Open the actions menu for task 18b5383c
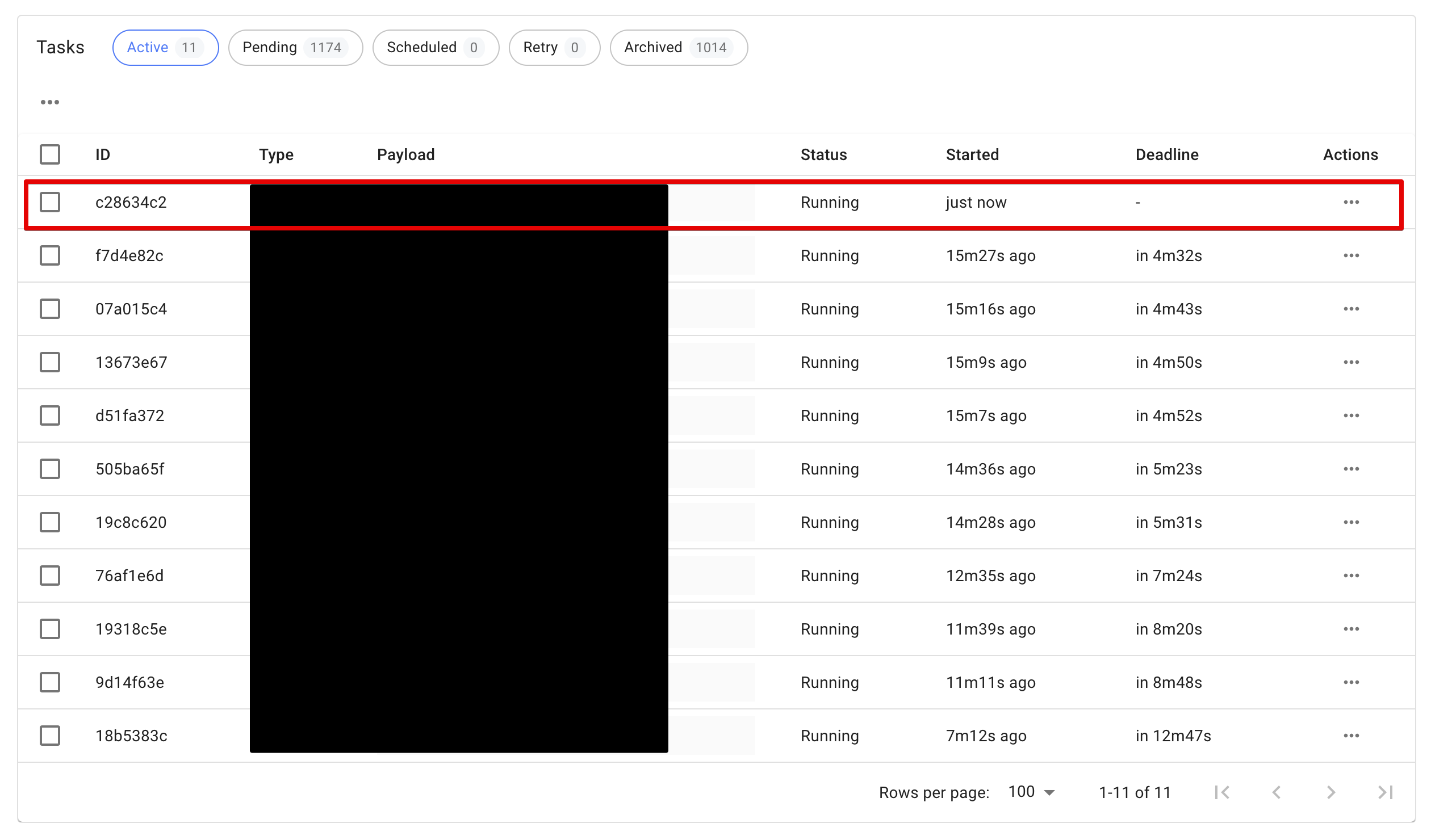The image size is (1431, 840). click(x=1351, y=736)
